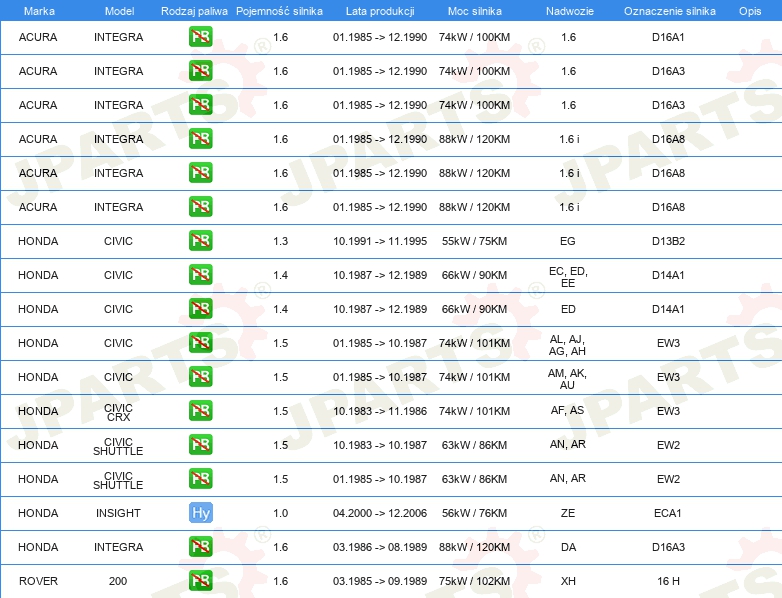
Task: Click the body code 'EC, ED, EE' cell
Action: [x=568, y=277]
